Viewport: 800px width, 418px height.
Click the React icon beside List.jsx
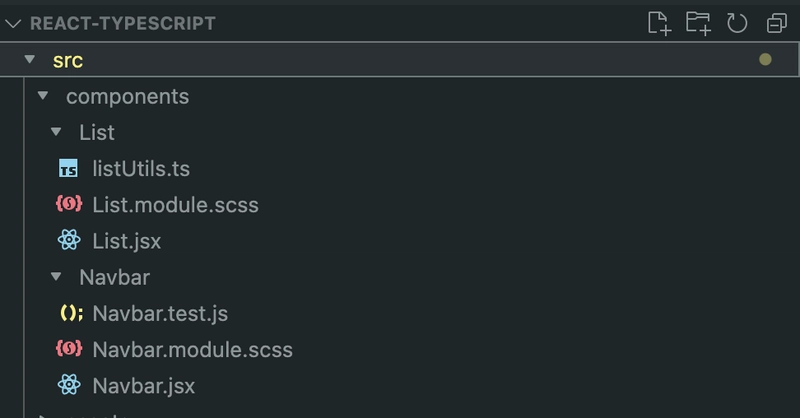pyautogui.click(x=69, y=240)
